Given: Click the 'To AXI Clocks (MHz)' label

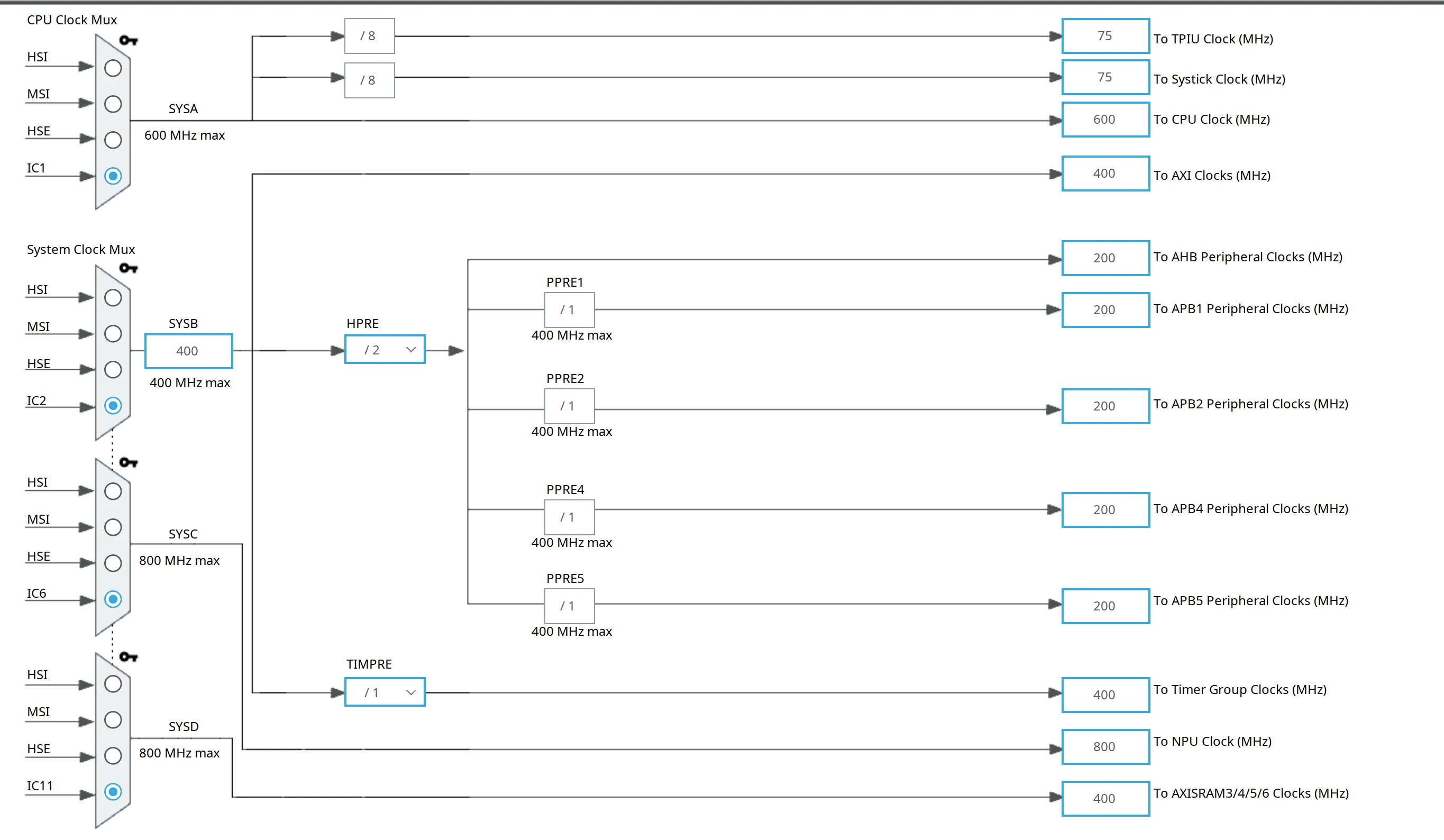Looking at the screenshot, I should [1212, 175].
